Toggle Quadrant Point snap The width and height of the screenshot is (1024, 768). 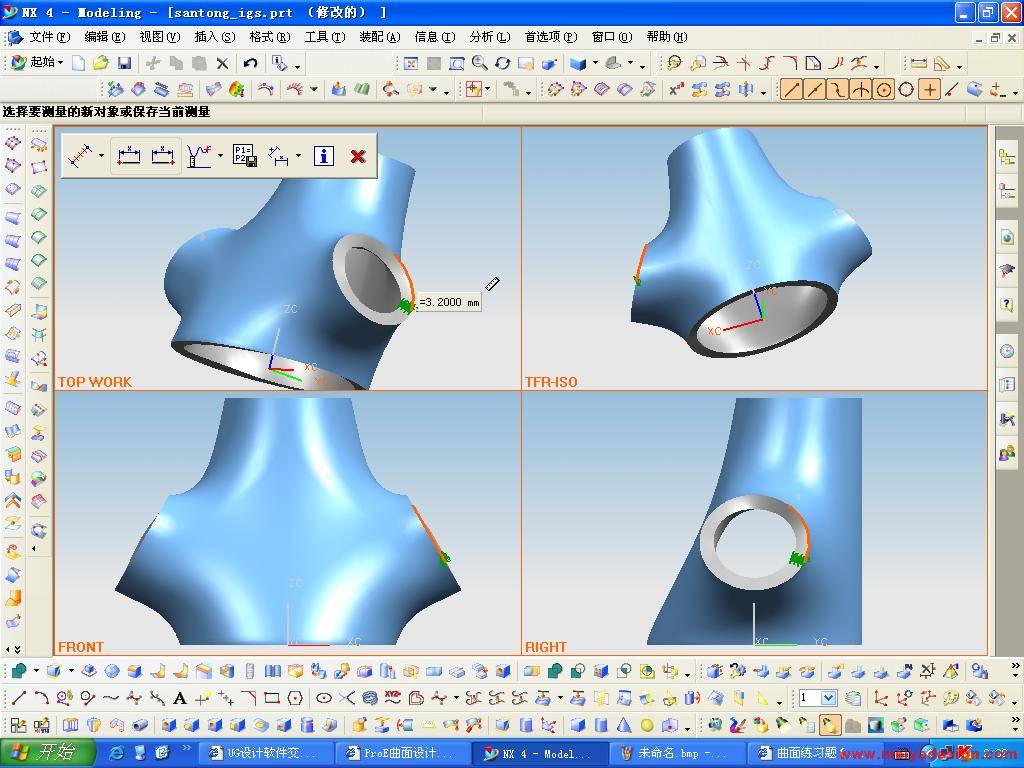906,89
